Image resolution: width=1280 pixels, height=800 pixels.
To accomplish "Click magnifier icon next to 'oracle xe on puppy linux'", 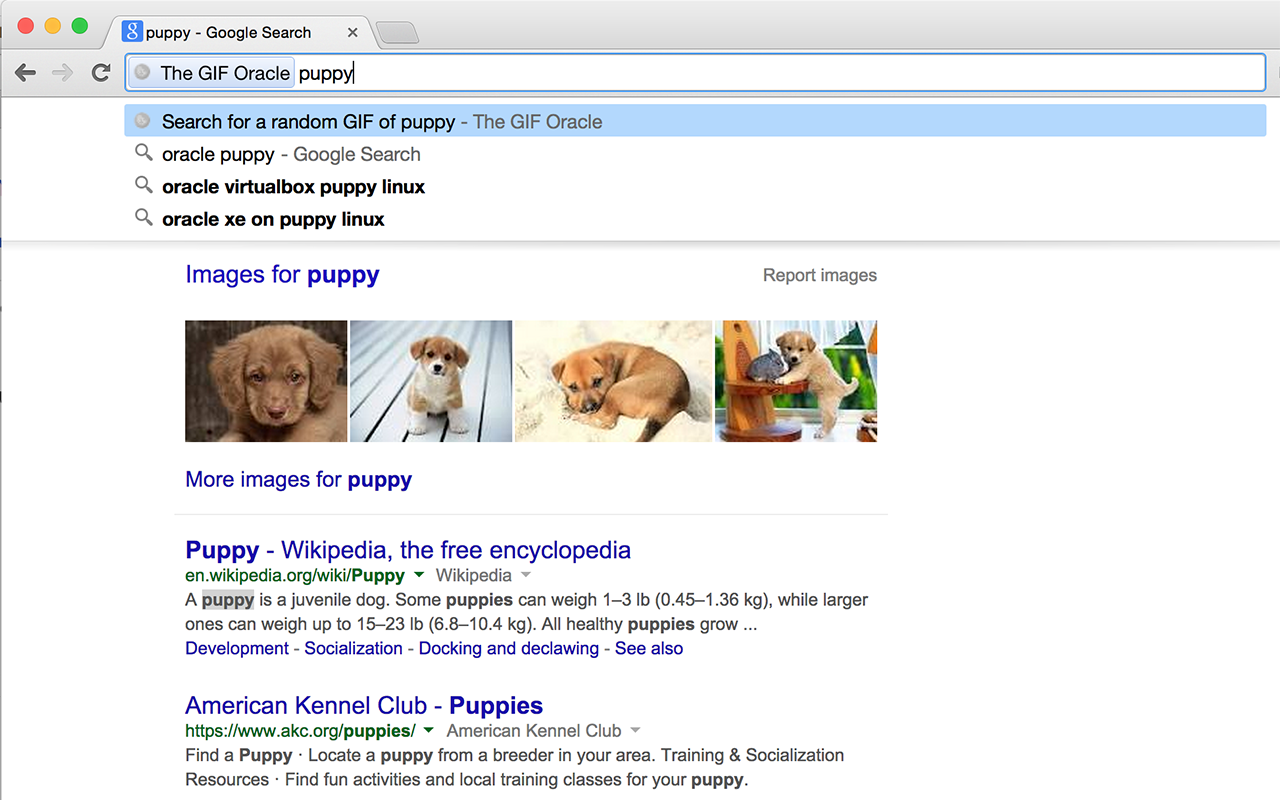I will [144, 217].
